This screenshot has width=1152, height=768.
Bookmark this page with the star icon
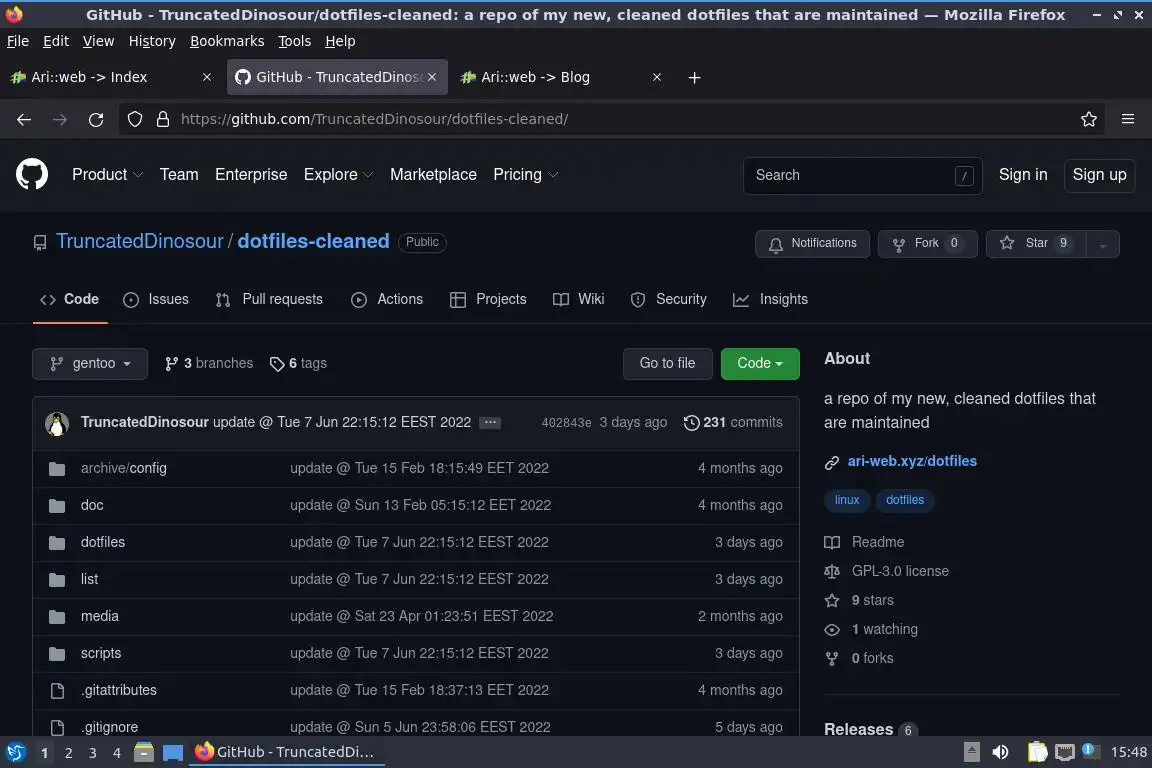[x=1089, y=119]
